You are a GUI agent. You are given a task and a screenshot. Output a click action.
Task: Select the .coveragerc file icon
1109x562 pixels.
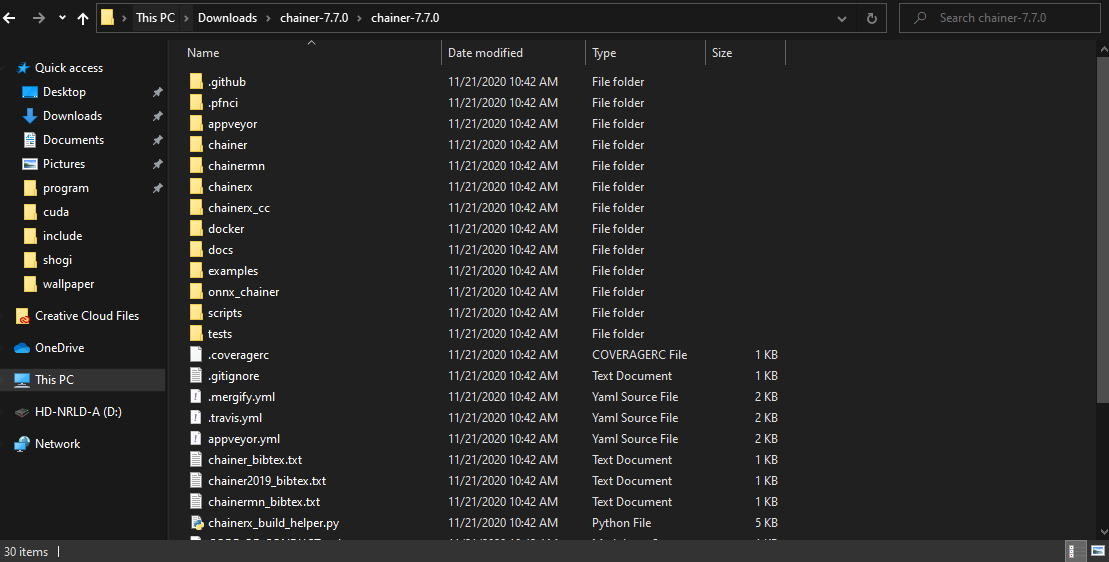tap(196, 354)
